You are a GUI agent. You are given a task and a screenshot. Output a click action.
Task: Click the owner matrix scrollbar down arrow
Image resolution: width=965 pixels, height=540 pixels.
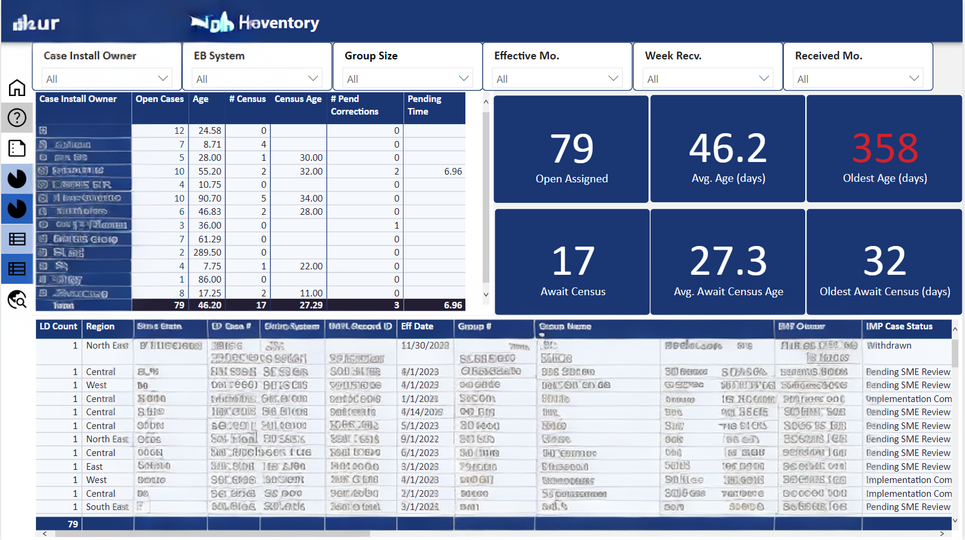pos(486,294)
